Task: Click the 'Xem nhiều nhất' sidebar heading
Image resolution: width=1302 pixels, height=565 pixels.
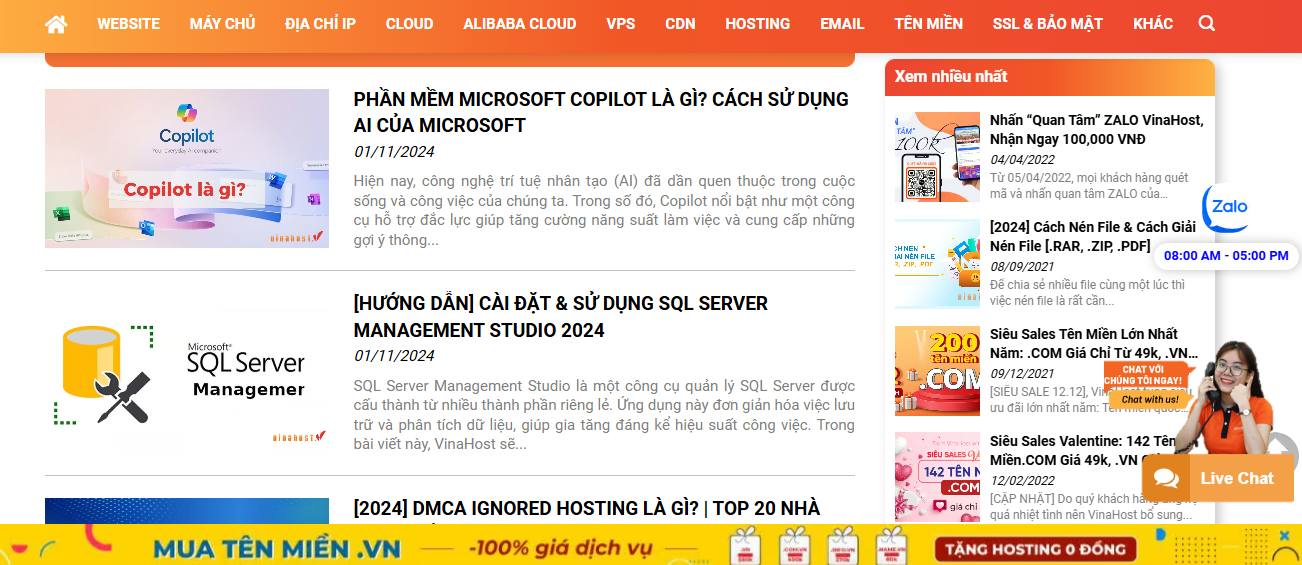Action: 951,76
